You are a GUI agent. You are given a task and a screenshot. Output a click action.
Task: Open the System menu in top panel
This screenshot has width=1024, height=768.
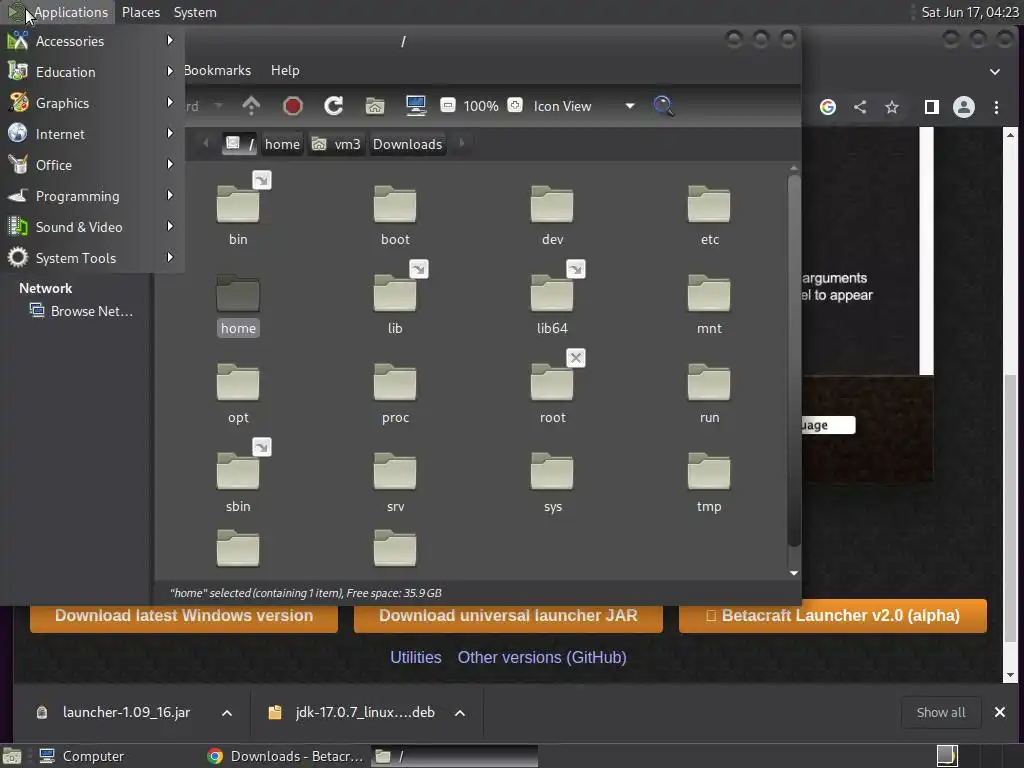click(x=195, y=12)
